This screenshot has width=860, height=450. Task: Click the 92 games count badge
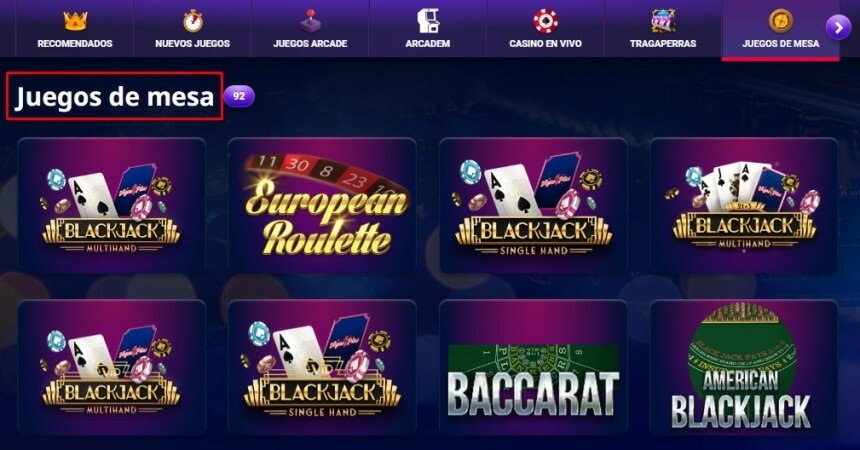click(x=239, y=96)
